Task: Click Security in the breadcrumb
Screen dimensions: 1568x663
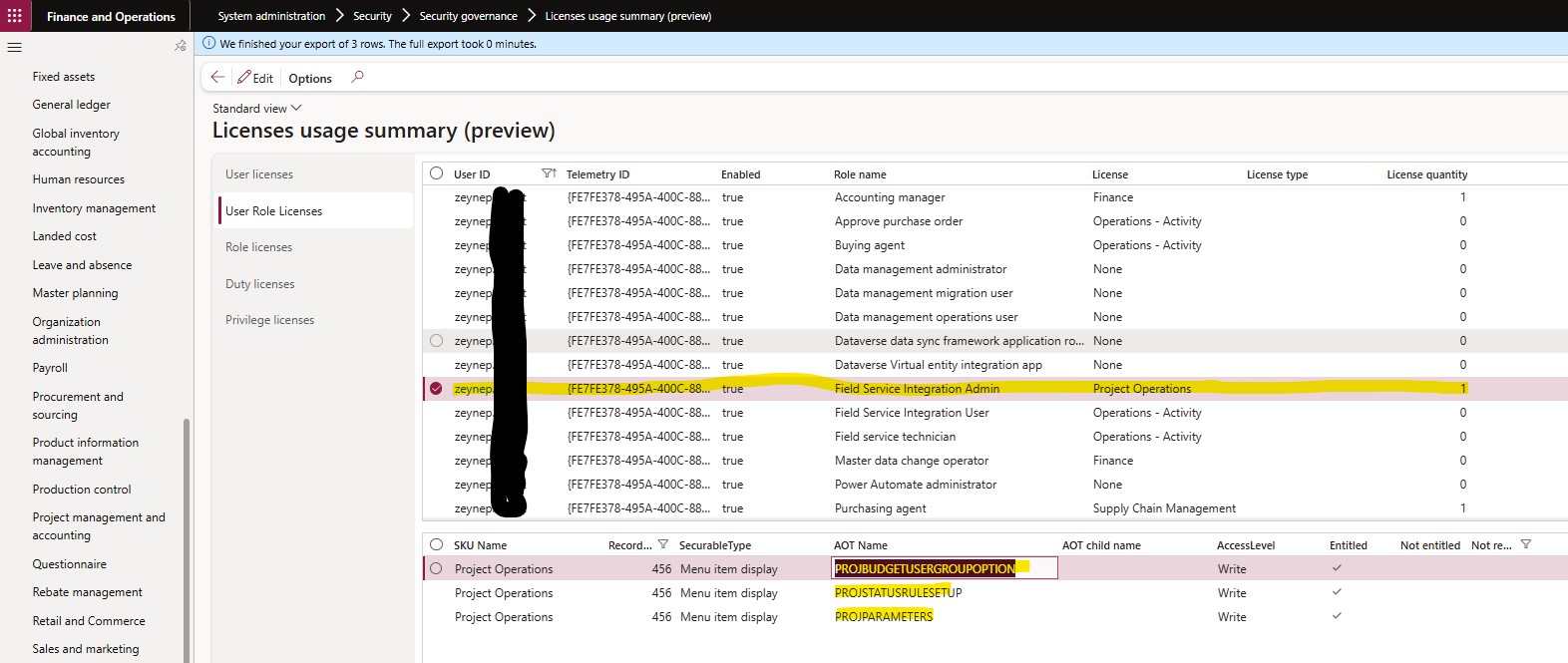Action: click(372, 16)
